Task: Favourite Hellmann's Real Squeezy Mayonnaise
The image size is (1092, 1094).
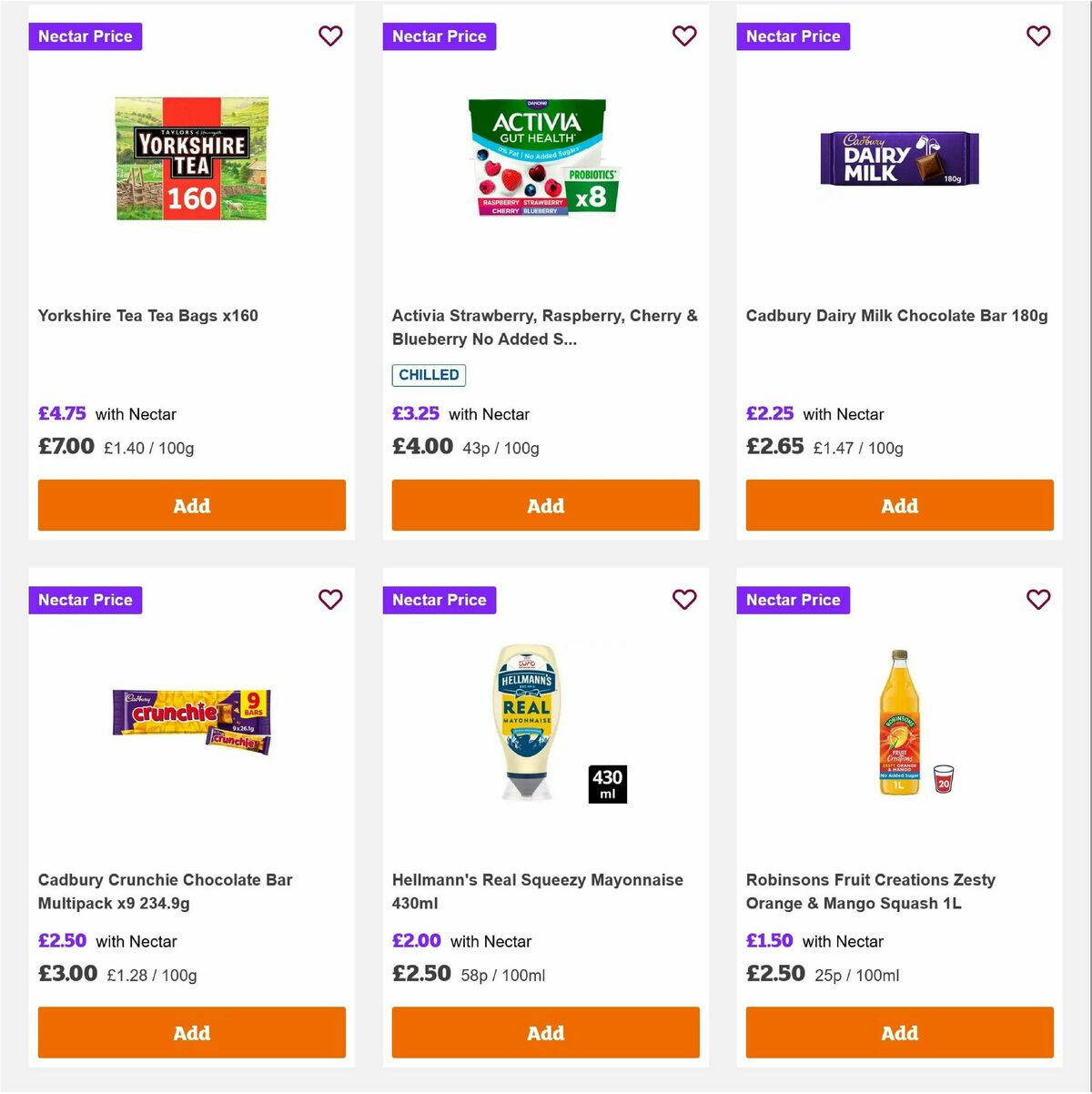Action: click(x=684, y=600)
